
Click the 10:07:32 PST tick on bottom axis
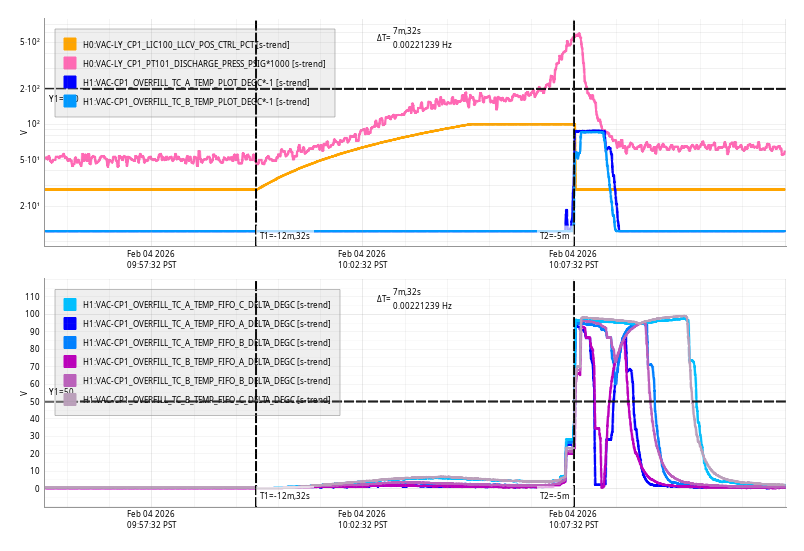click(x=572, y=519)
